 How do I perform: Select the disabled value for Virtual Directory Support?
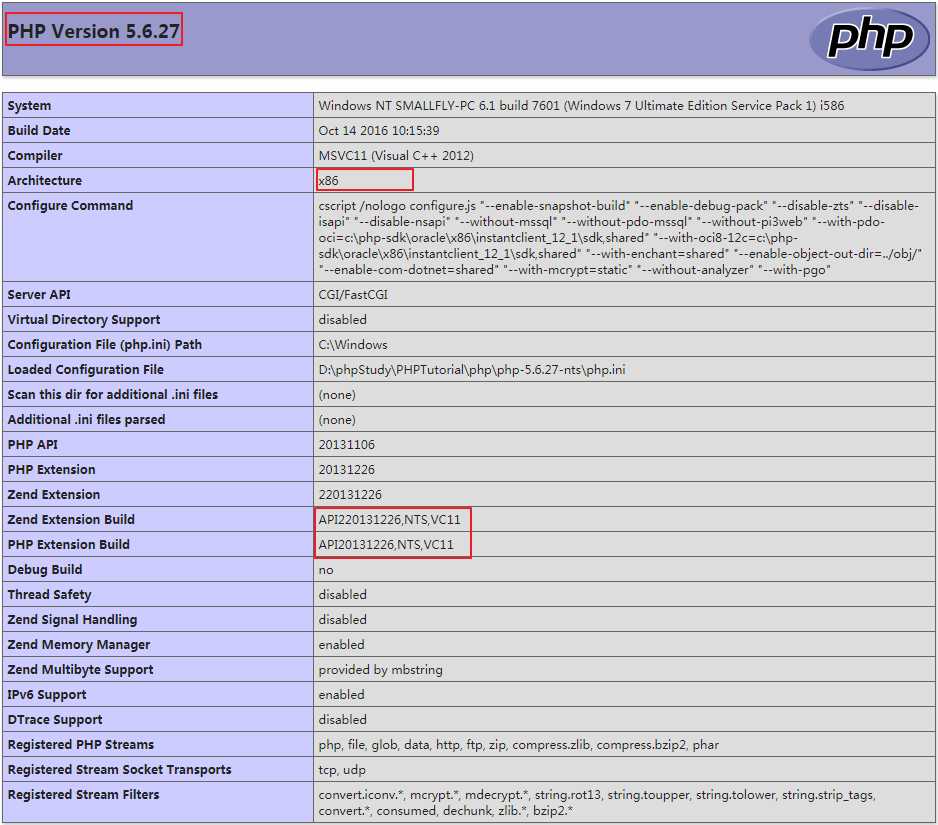click(342, 320)
